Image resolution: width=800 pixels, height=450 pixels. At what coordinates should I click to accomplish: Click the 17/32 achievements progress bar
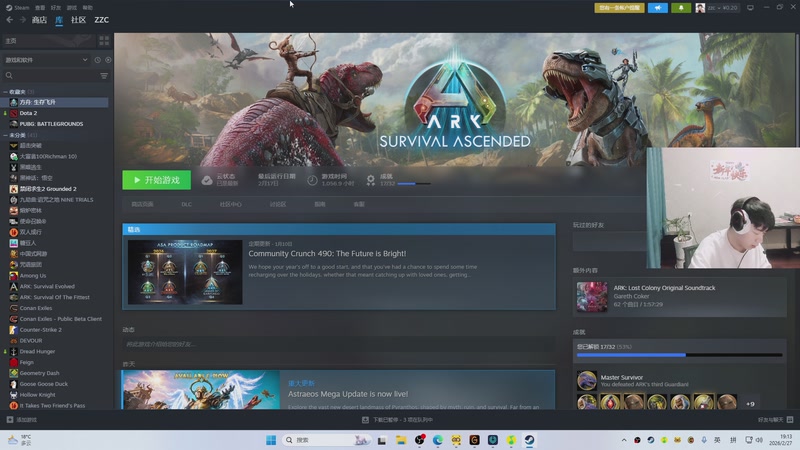coord(680,355)
